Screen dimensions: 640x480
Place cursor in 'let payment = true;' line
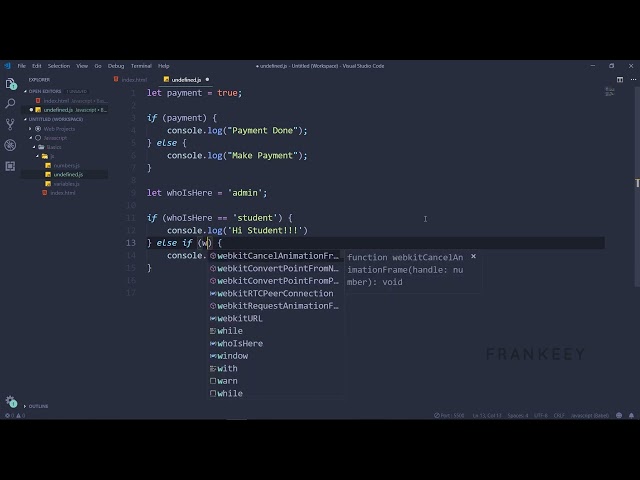[194, 93]
